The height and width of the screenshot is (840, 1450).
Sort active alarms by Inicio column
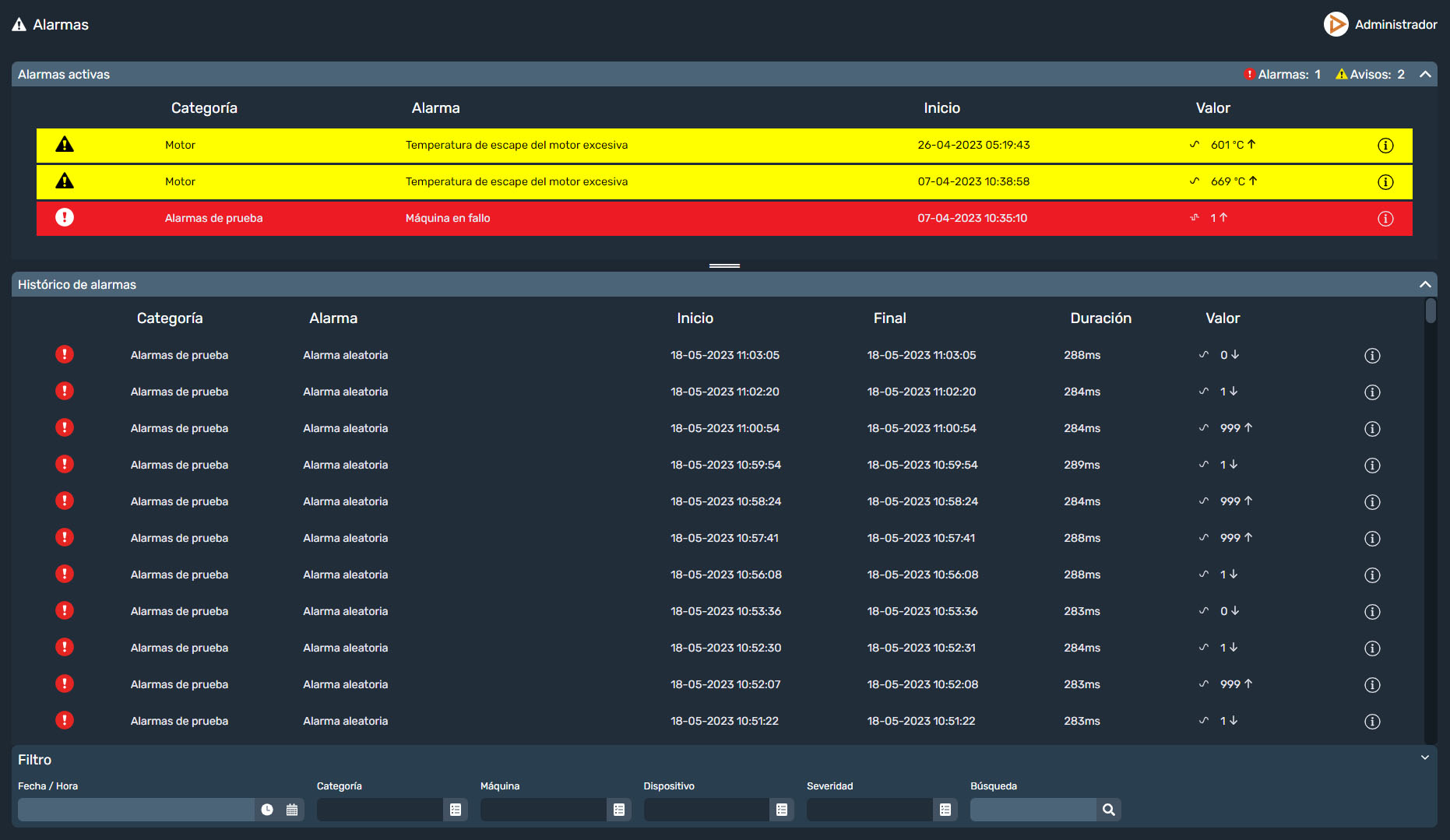[941, 108]
